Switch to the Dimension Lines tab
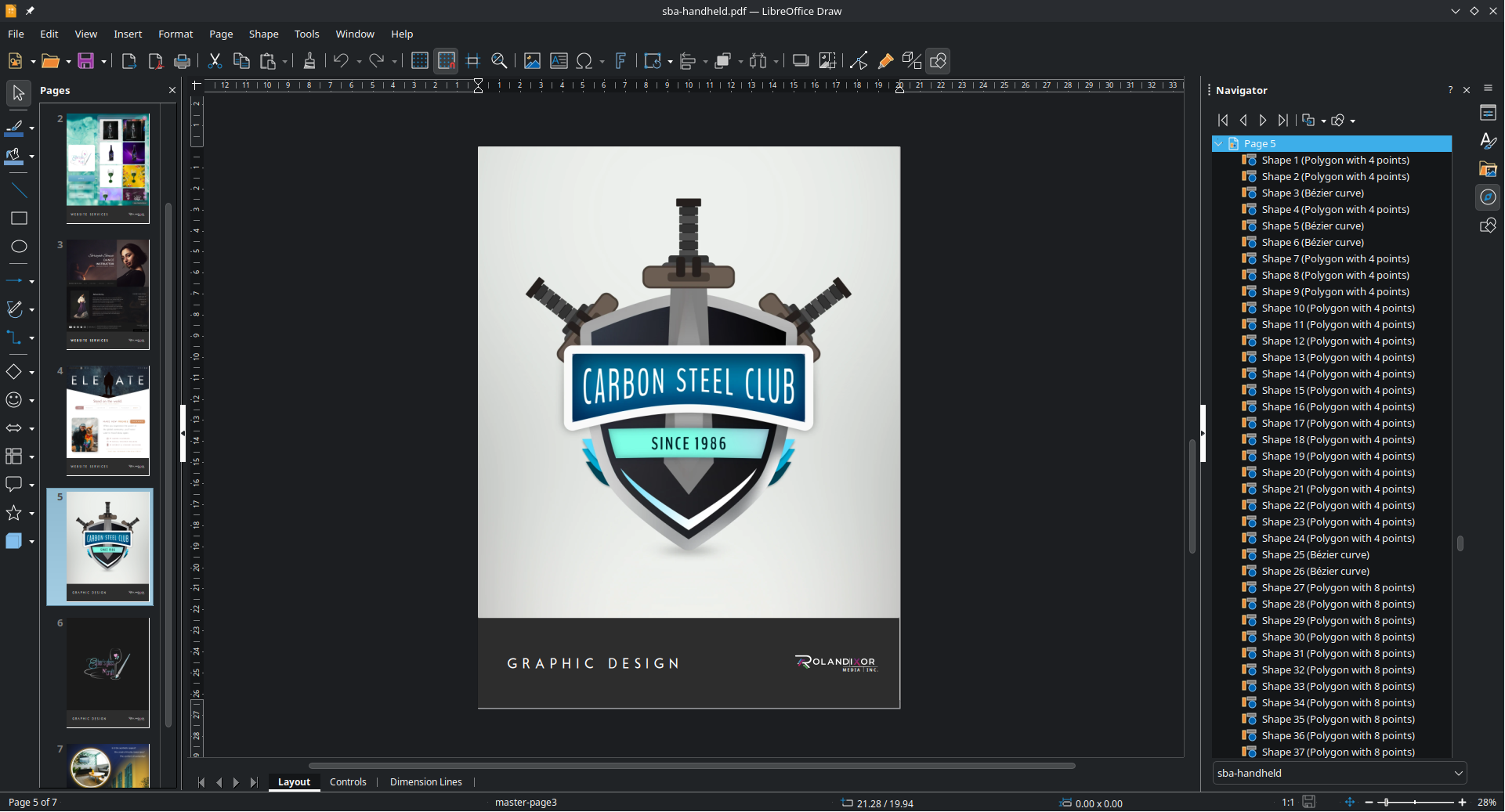The image size is (1505, 812). tap(425, 781)
